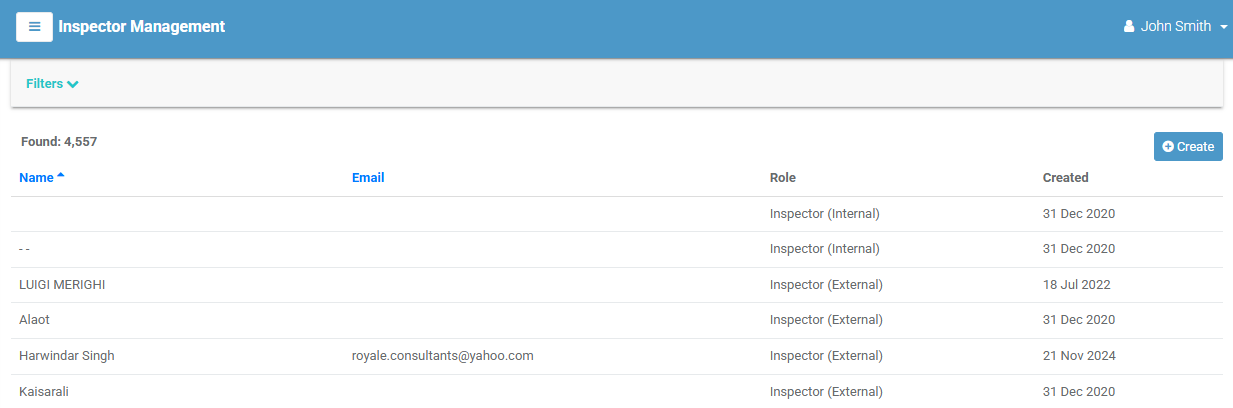The width and height of the screenshot is (1233, 408).
Task: Open the hamburger navigation menu
Action: point(34,27)
